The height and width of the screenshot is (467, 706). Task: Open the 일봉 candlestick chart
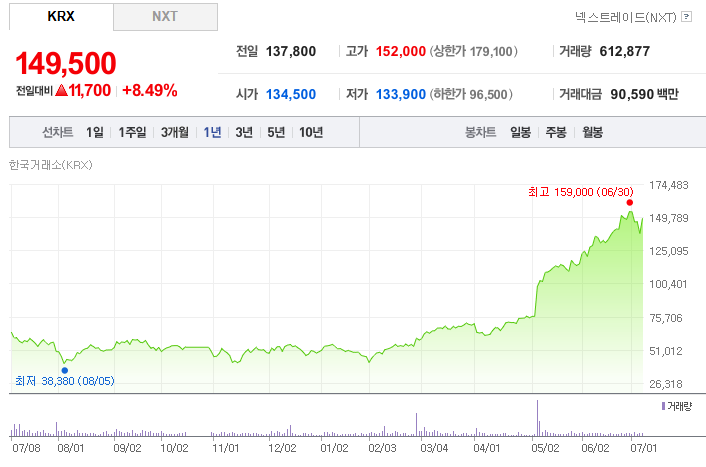pyautogui.click(x=520, y=132)
